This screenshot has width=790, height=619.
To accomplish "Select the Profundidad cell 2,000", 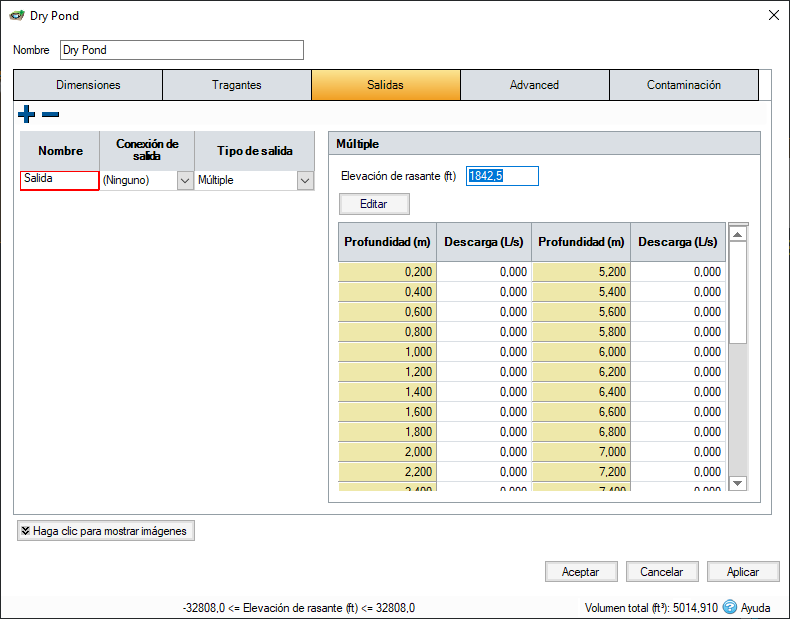I will 387,452.
